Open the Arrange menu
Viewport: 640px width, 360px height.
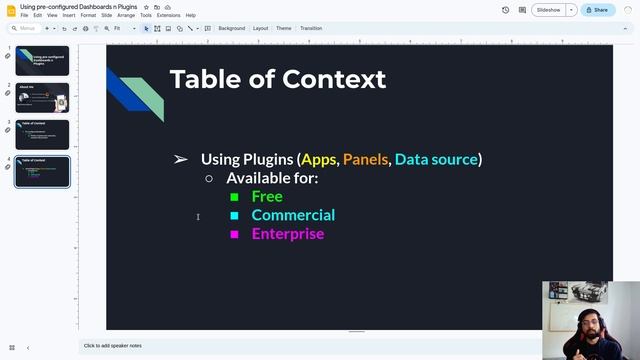[x=126, y=15]
